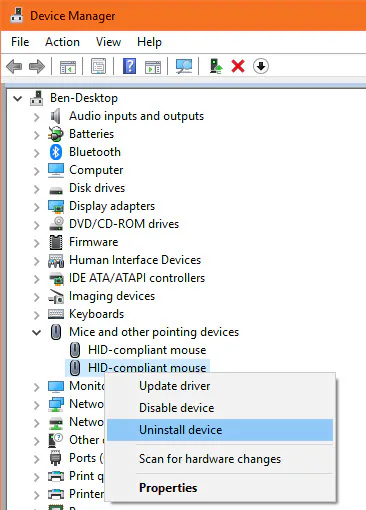Viewport: 366px width, 510px height.
Task: Expand the Disk drives category
Action: tap(37, 189)
